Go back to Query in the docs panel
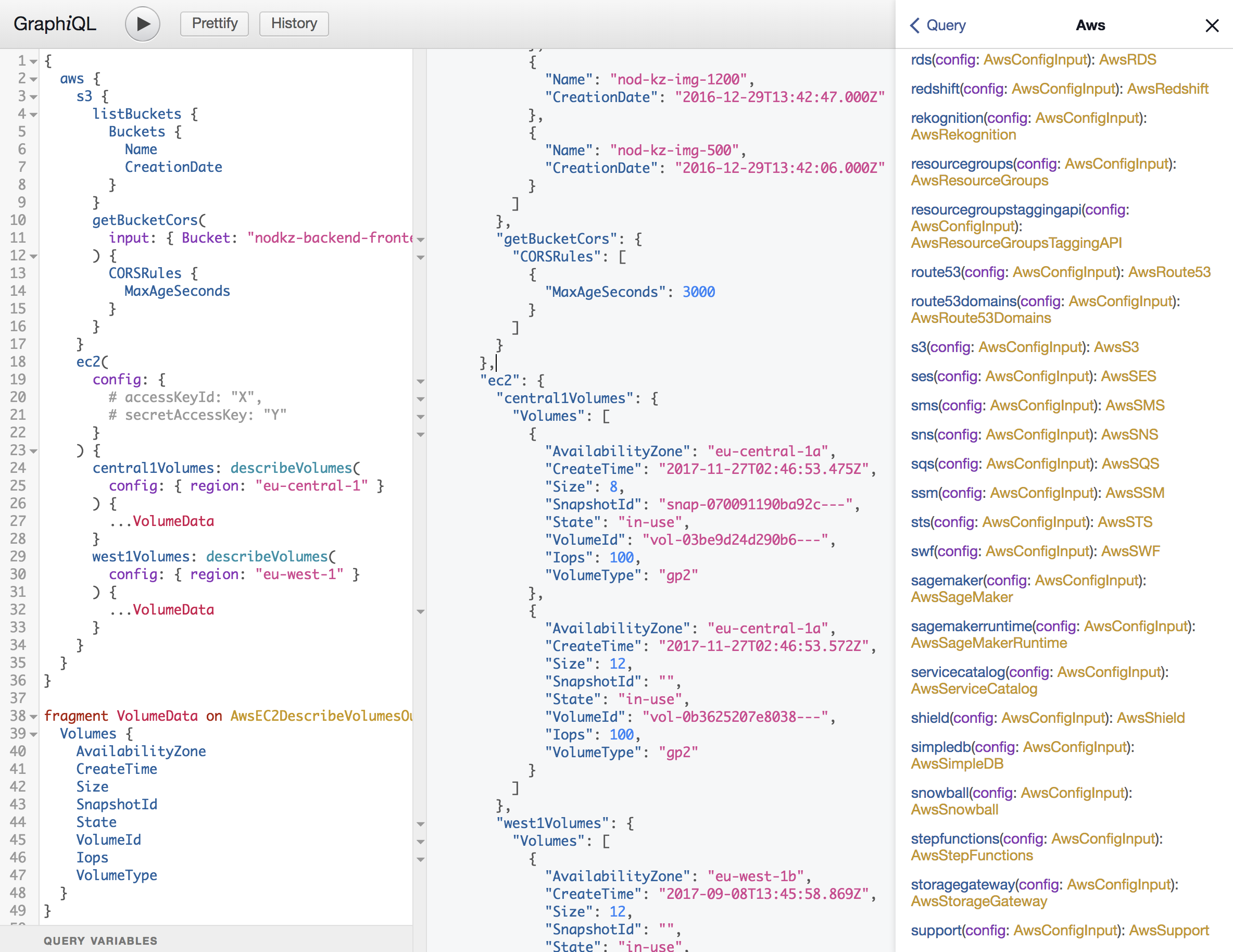This screenshot has width=1233, height=952. (x=938, y=26)
